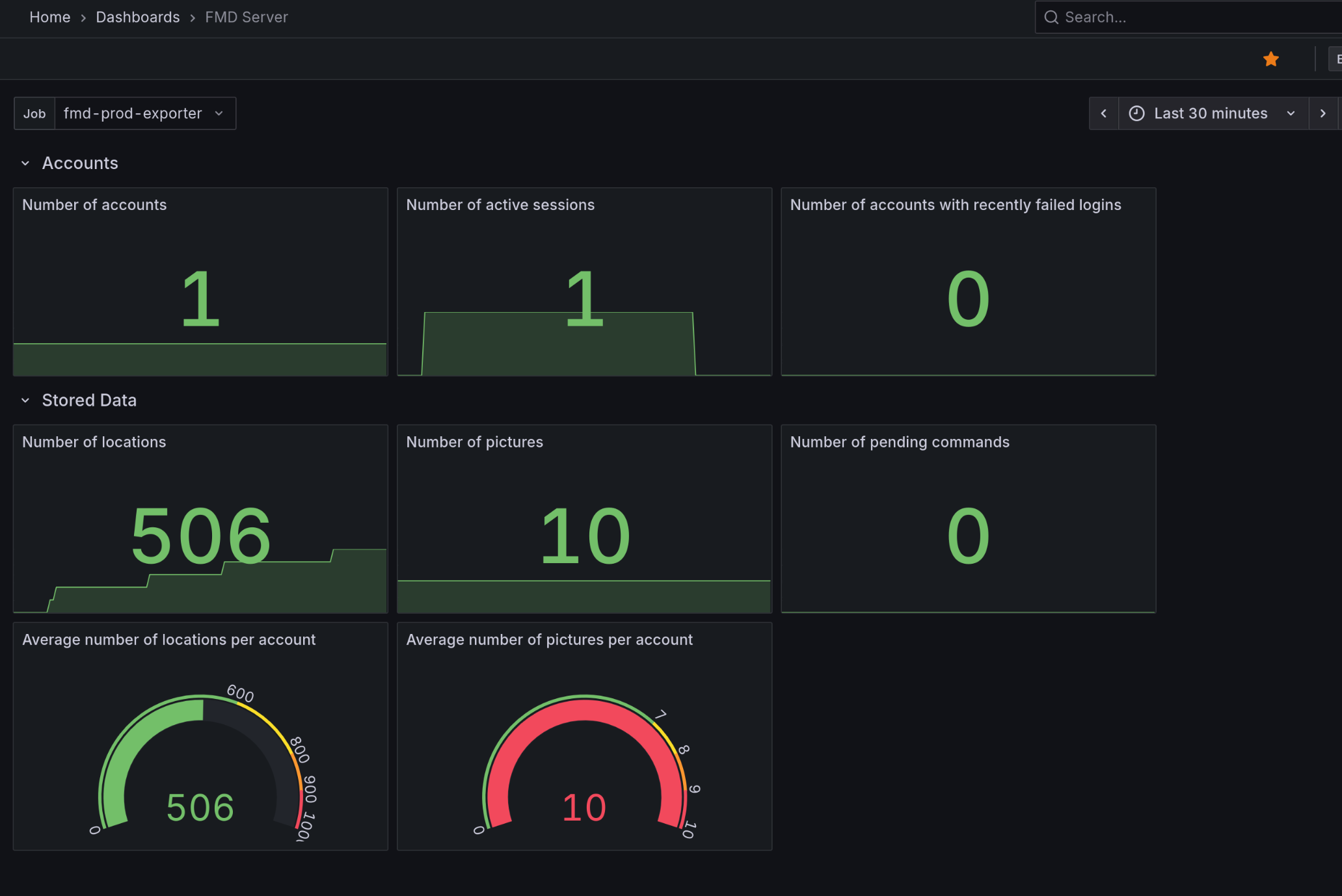Click the clock icon in time picker
Viewport: 1342px width, 896px height.
(1136, 114)
